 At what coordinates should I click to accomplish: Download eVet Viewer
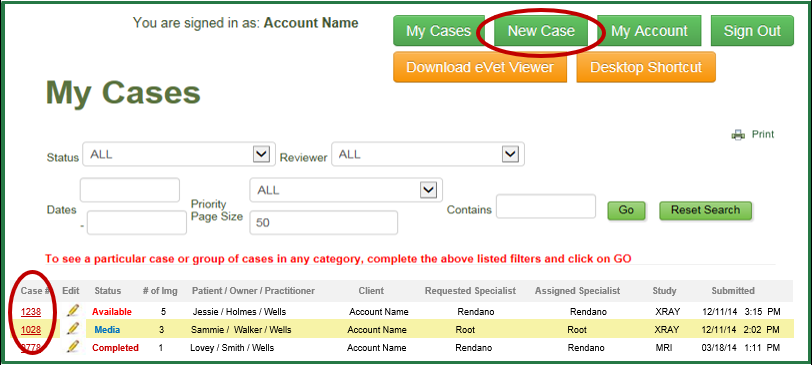click(x=480, y=67)
